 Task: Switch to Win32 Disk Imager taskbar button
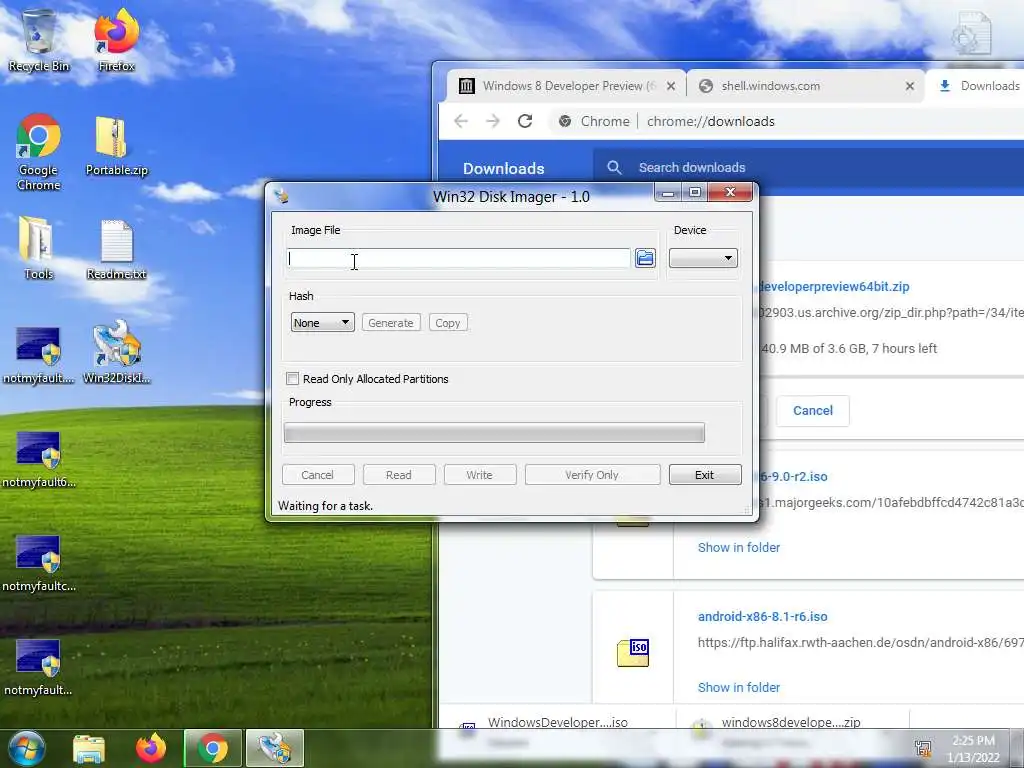click(275, 748)
